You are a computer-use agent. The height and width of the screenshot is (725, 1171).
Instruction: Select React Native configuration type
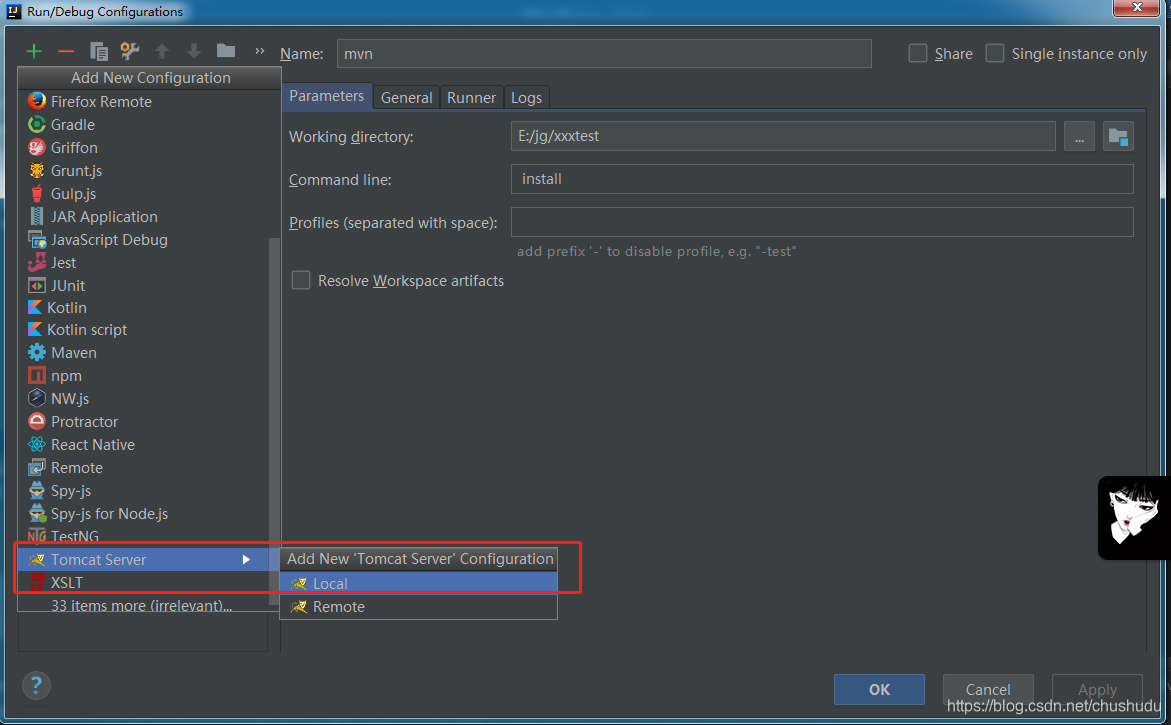click(x=143, y=445)
